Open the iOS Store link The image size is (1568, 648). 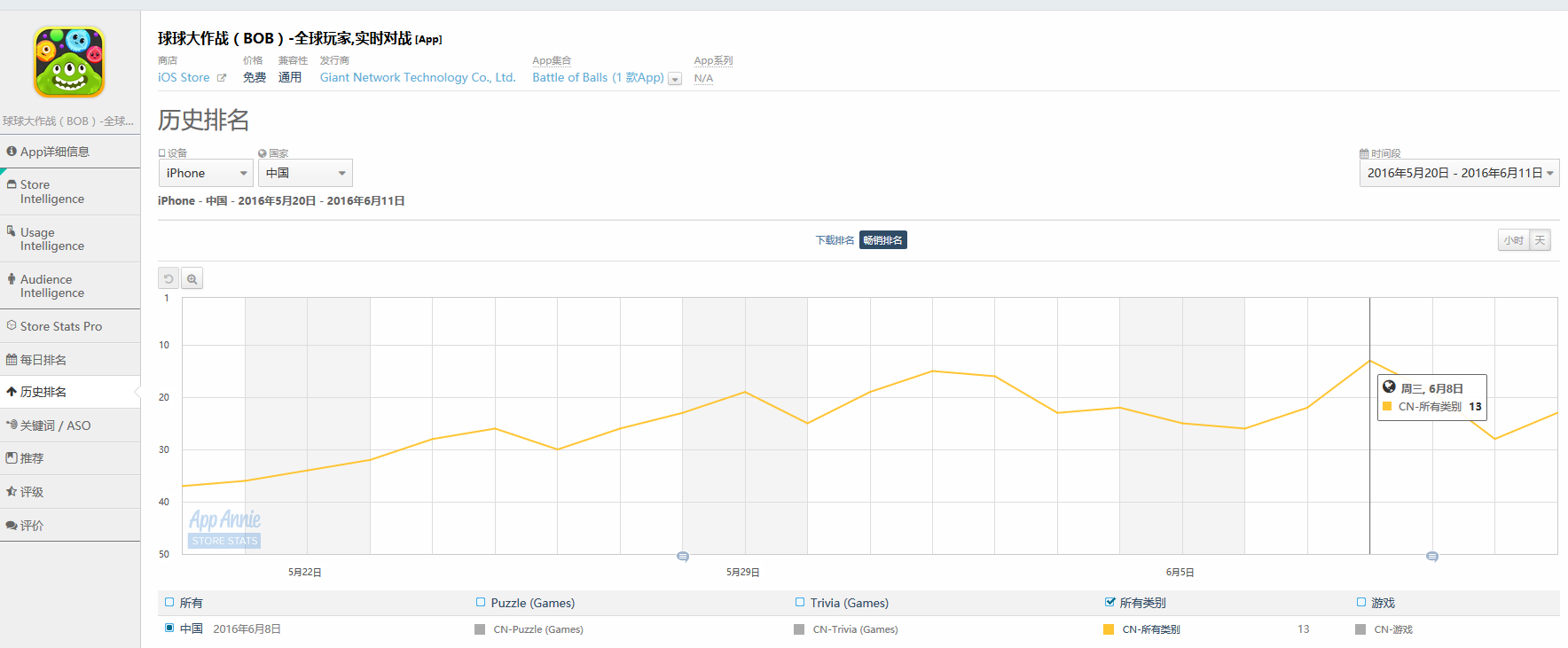point(184,78)
